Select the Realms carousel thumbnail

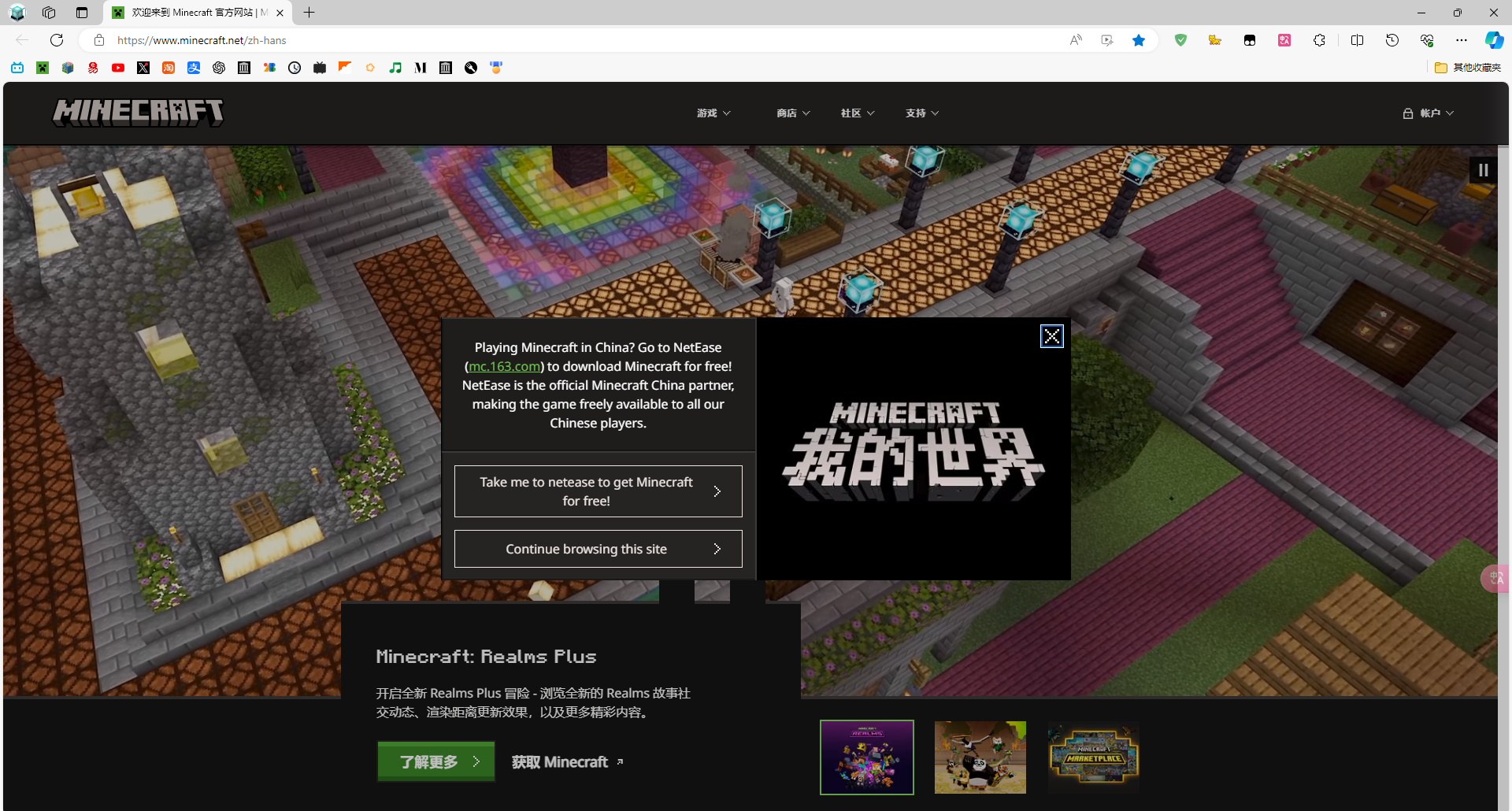point(867,757)
